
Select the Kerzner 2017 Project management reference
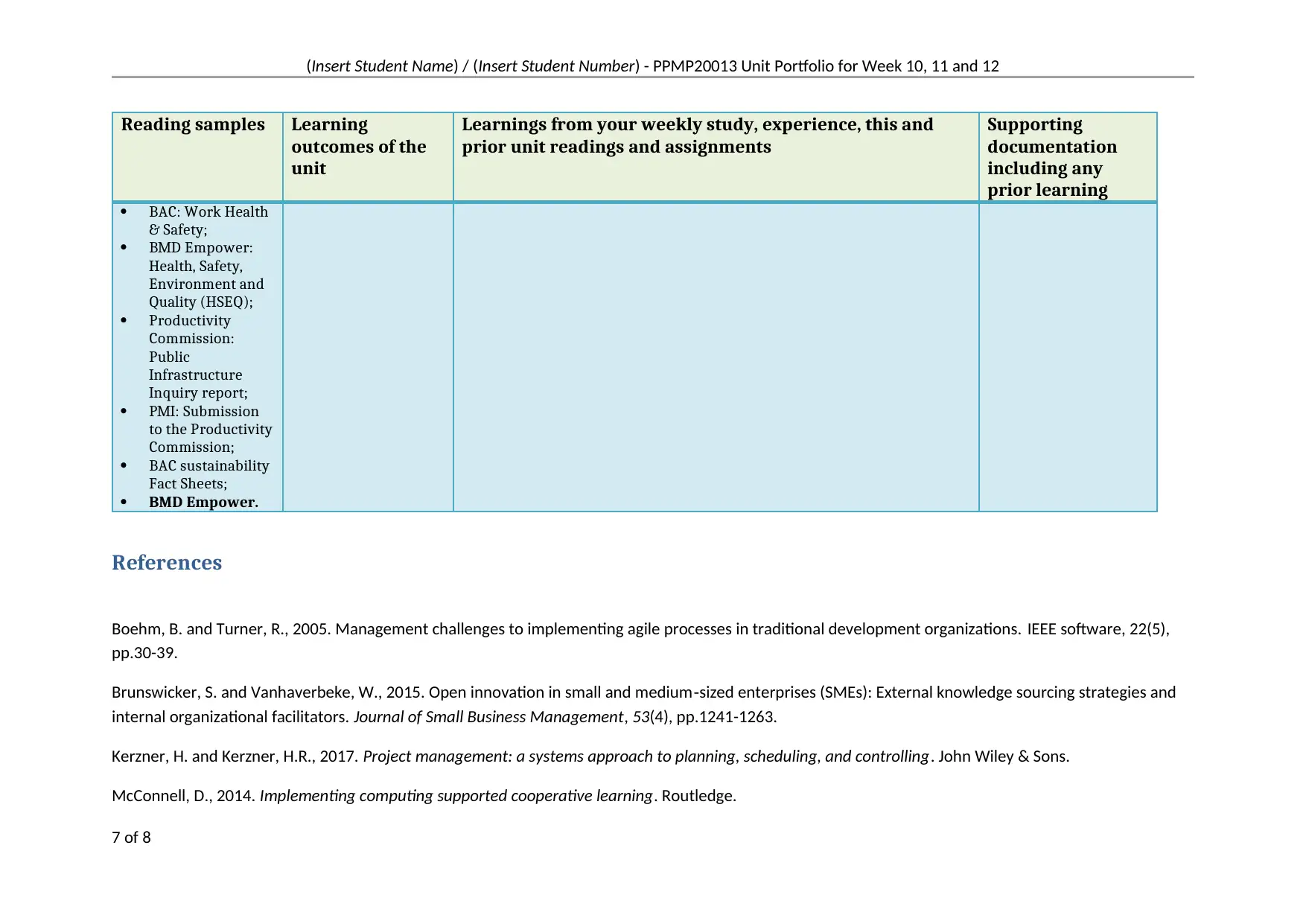point(590,756)
